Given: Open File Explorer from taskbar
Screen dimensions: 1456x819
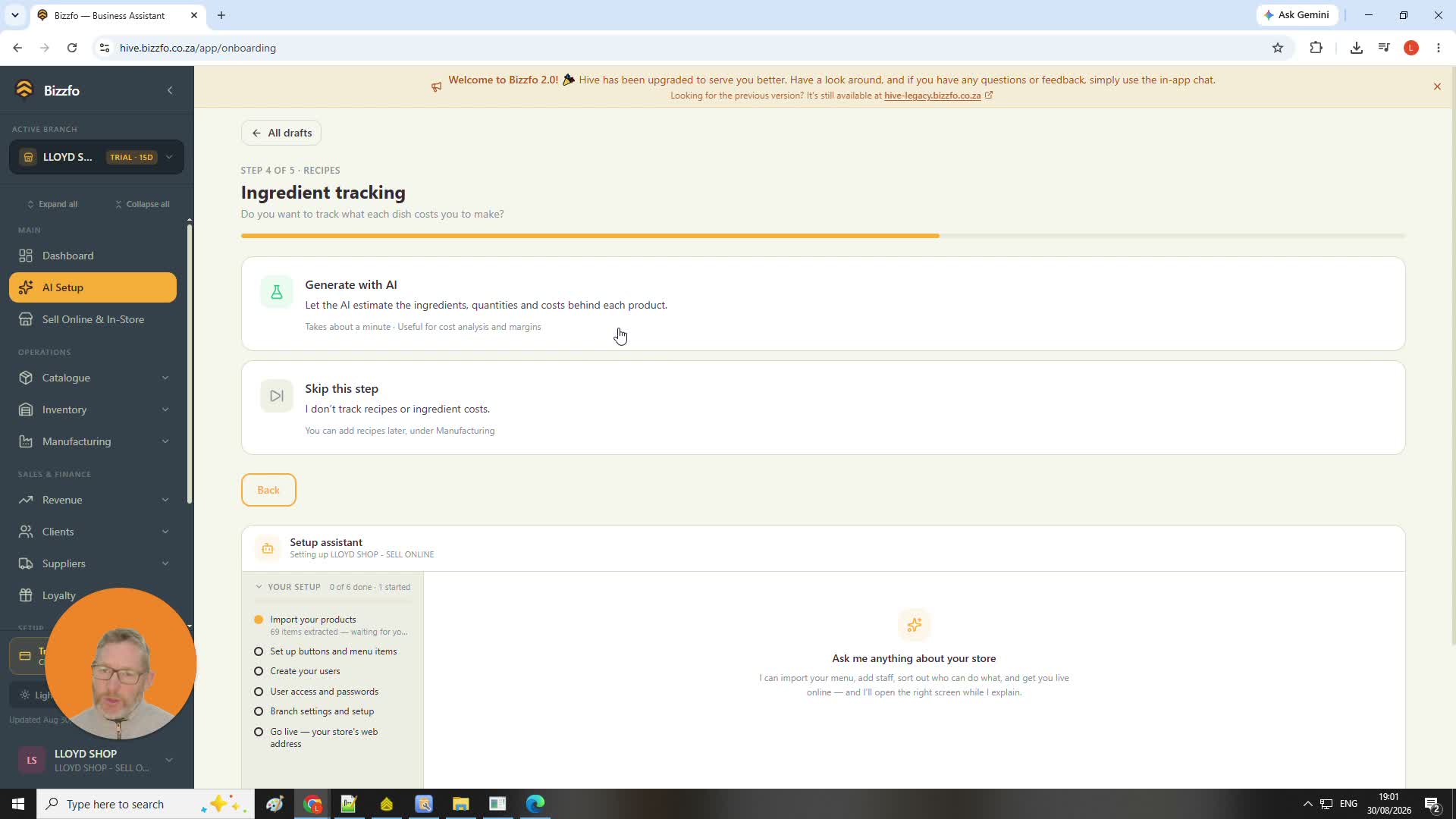Looking at the screenshot, I should [x=460, y=804].
